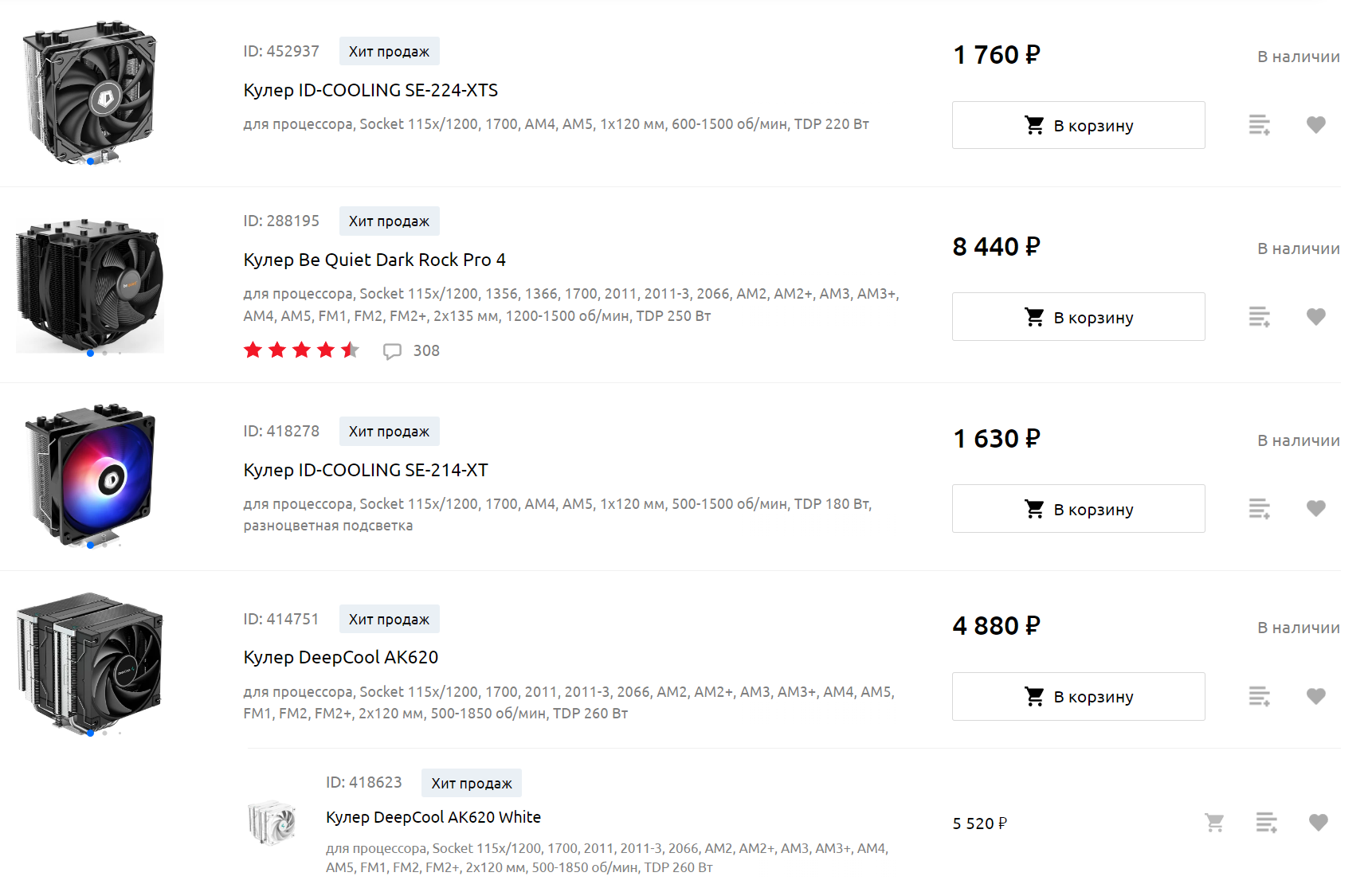The height and width of the screenshot is (892, 1372).
Task: Add ID-COOLING SE-214-XT to compare list
Action: pos(1259,509)
